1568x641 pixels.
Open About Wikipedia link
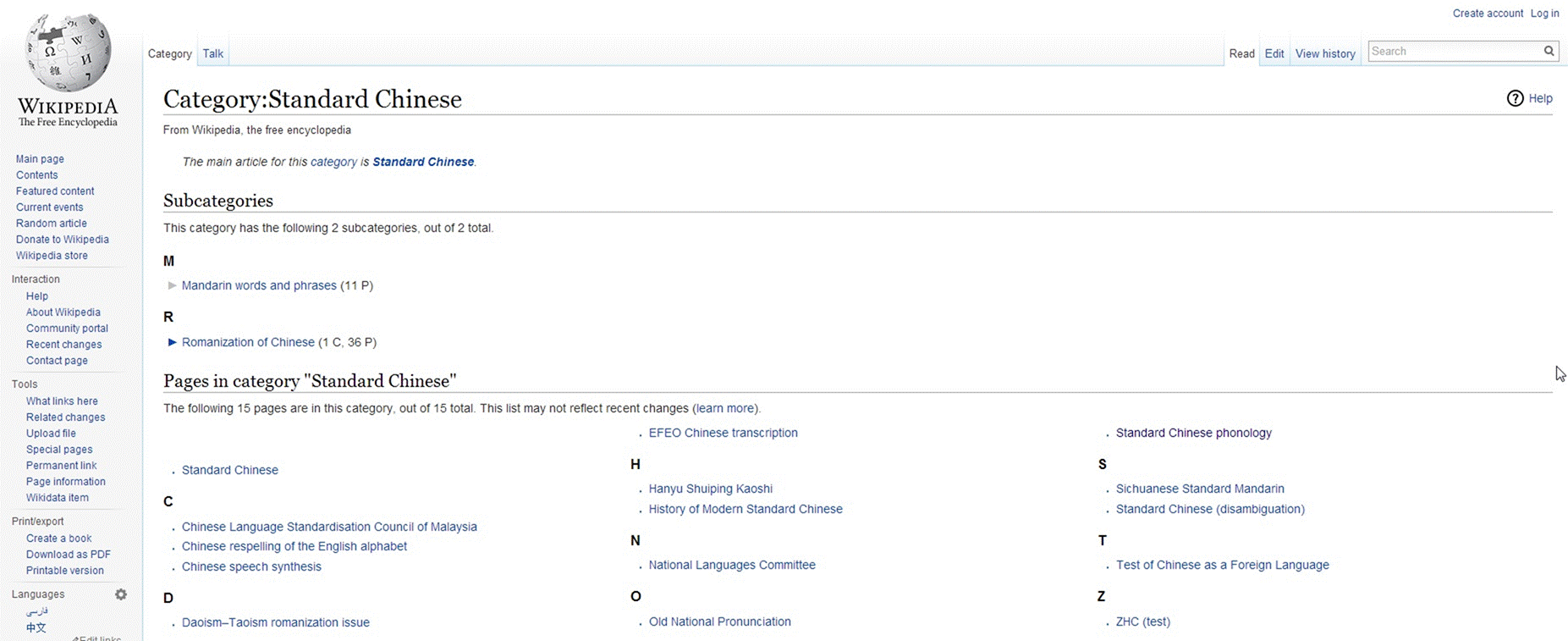(63, 312)
